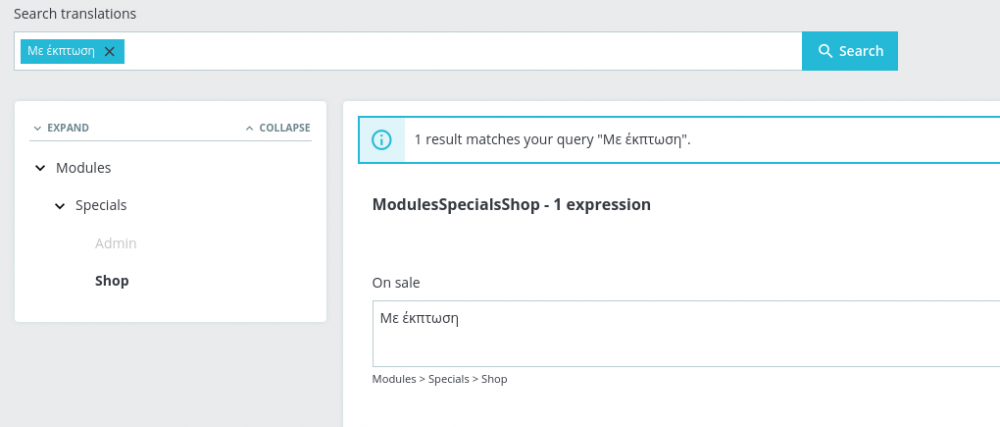Focus the empty search translations field

(460, 51)
